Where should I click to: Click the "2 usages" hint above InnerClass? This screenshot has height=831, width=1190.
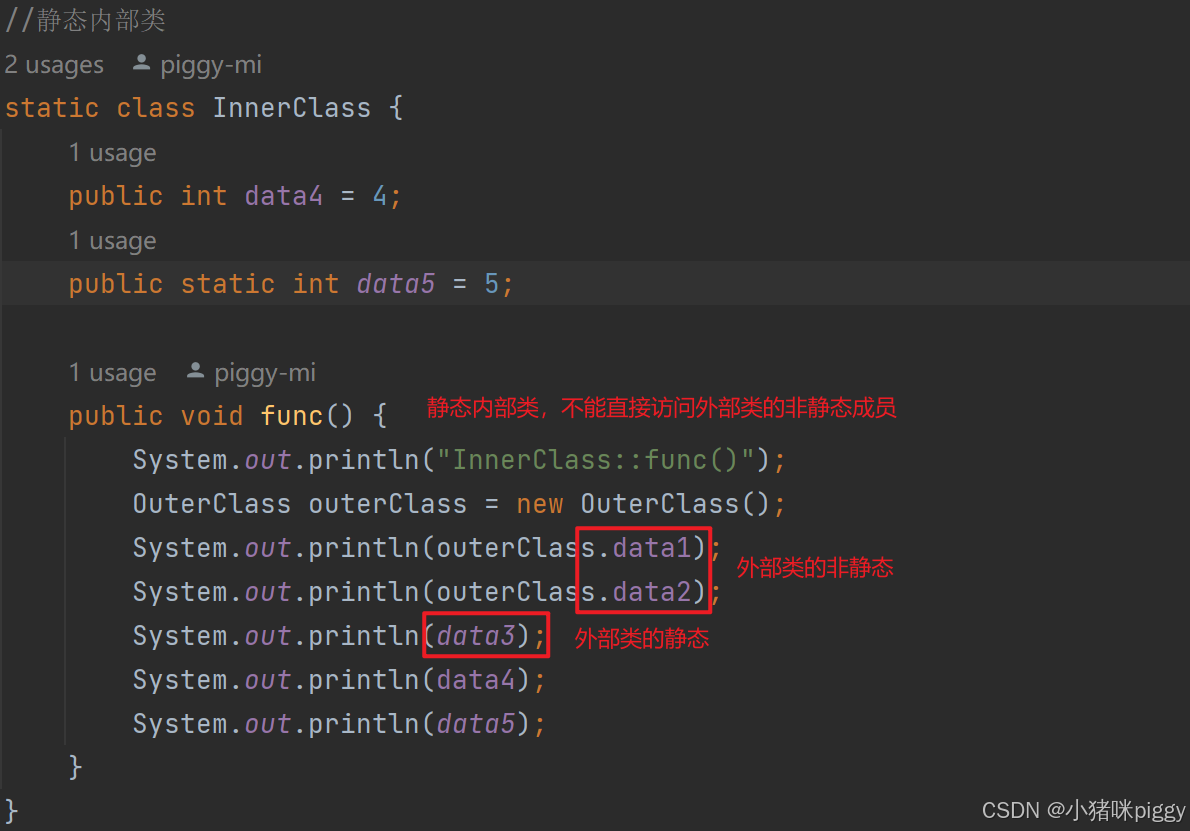[54, 65]
